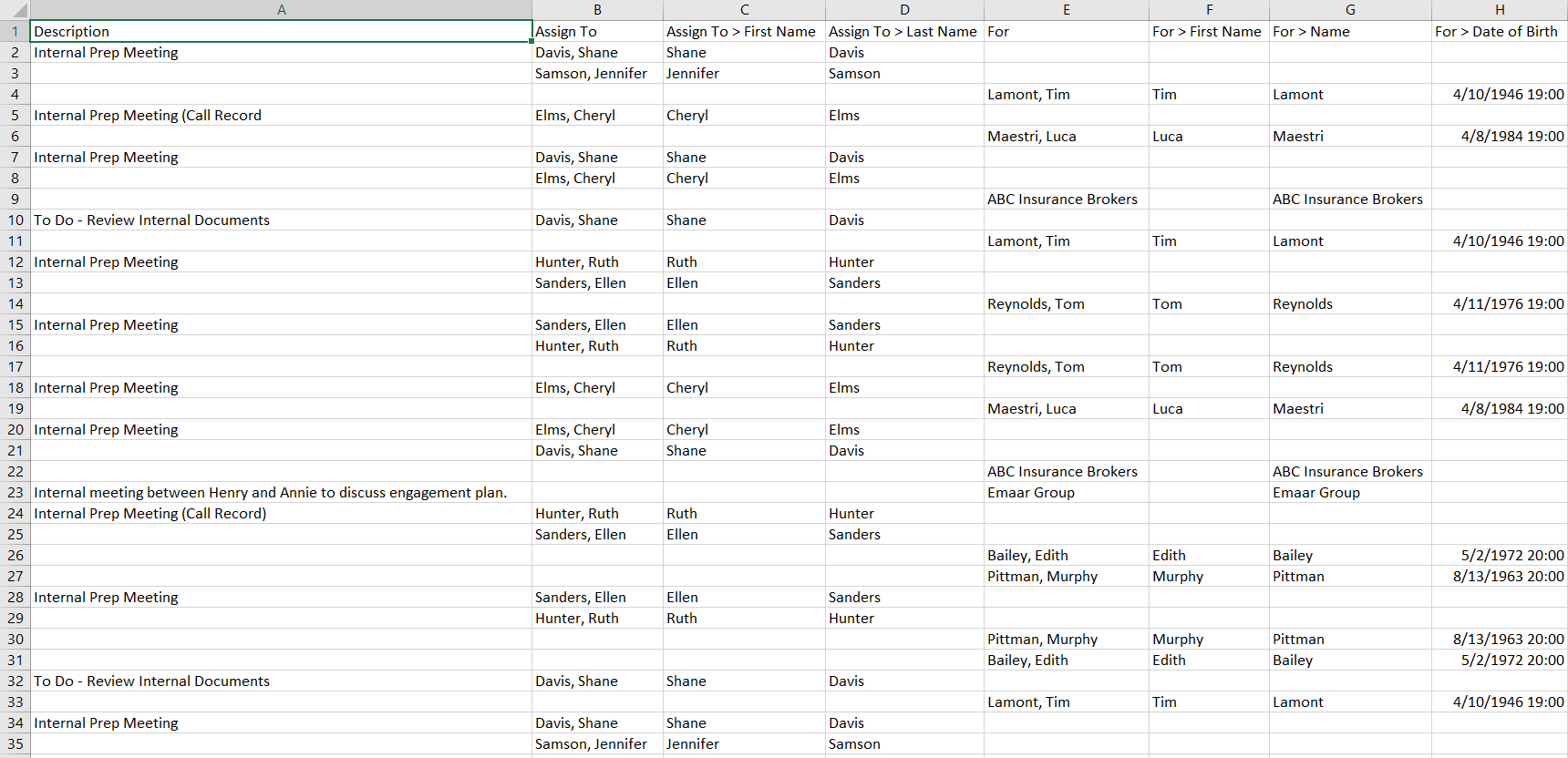The width and height of the screenshot is (1568, 758).
Task: Click the Select All corner box
Action: [15, 10]
